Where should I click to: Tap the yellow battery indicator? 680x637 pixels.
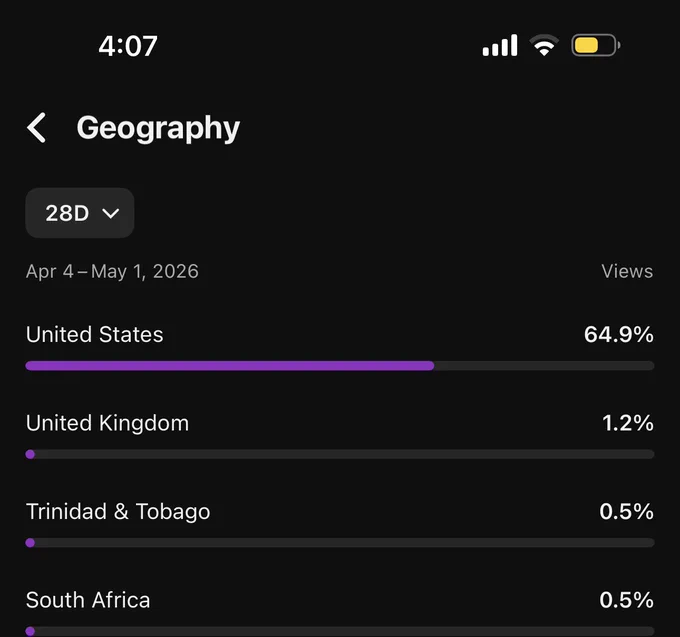click(x=595, y=45)
